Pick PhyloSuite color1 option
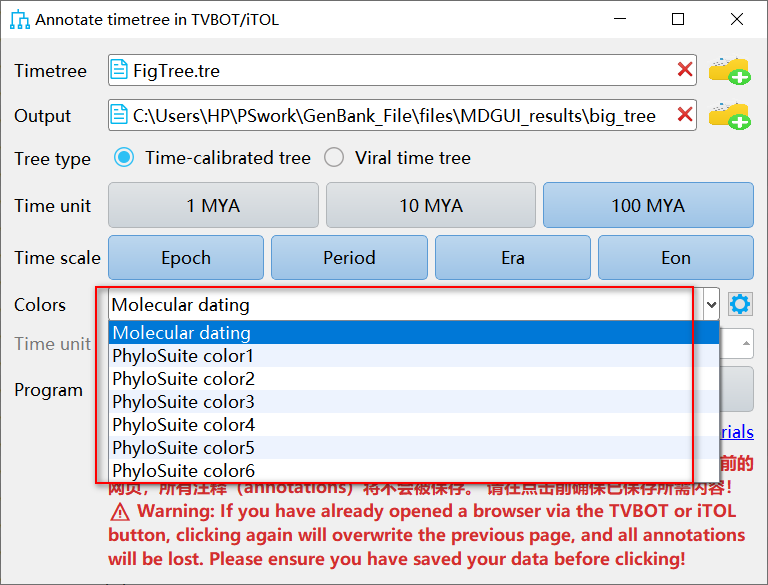The height and width of the screenshot is (585, 768). click(x=413, y=356)
